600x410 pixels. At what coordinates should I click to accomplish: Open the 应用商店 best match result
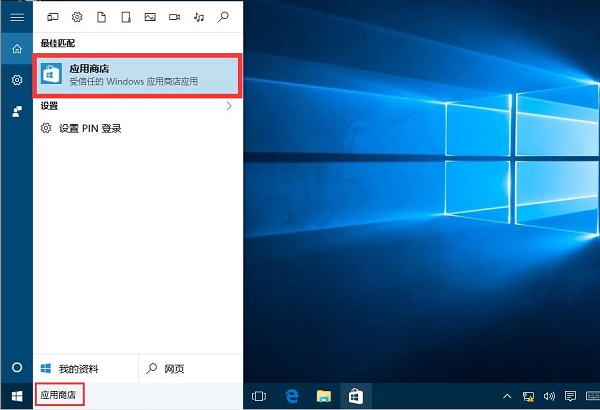(x=138, y=75)
